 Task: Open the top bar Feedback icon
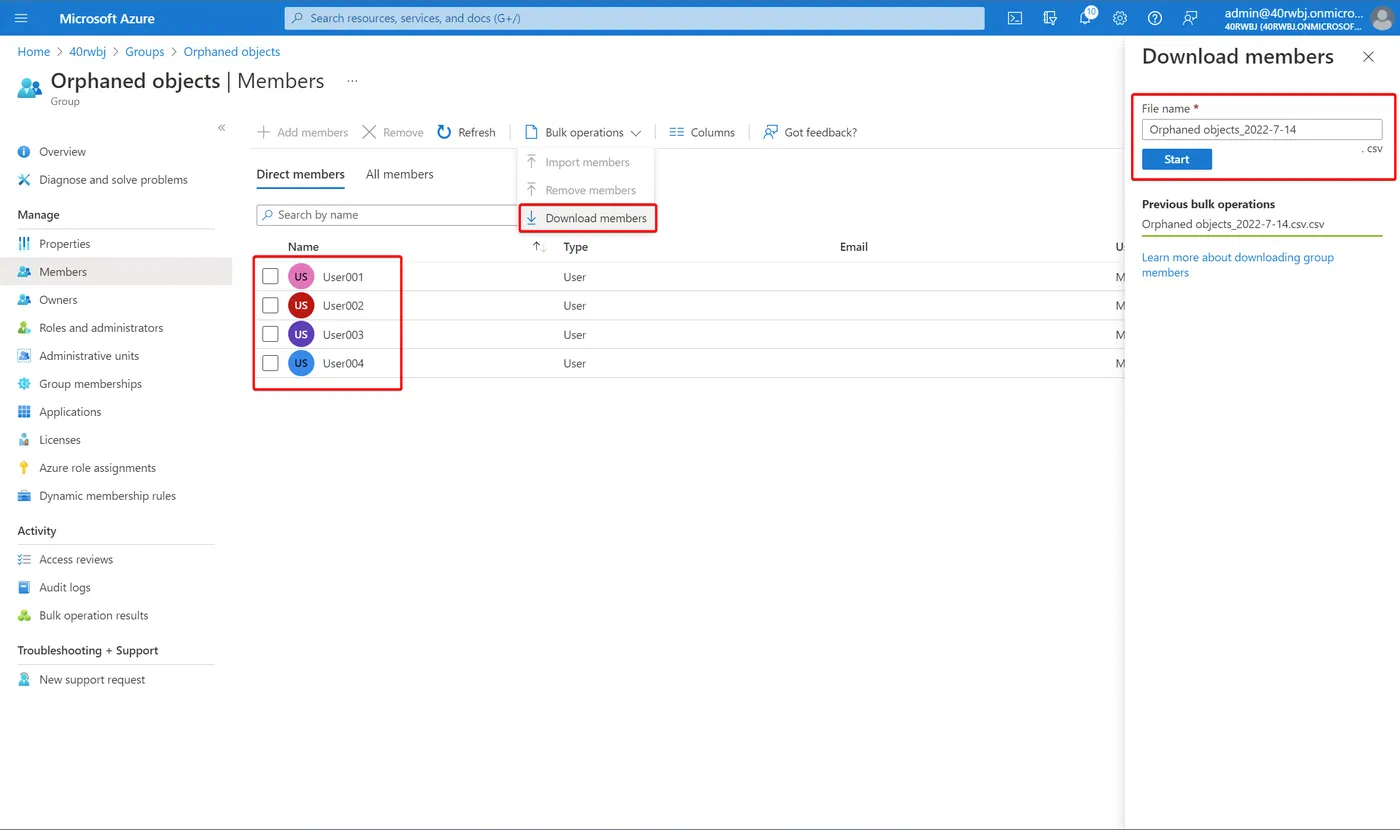(x=1190, y=18)
